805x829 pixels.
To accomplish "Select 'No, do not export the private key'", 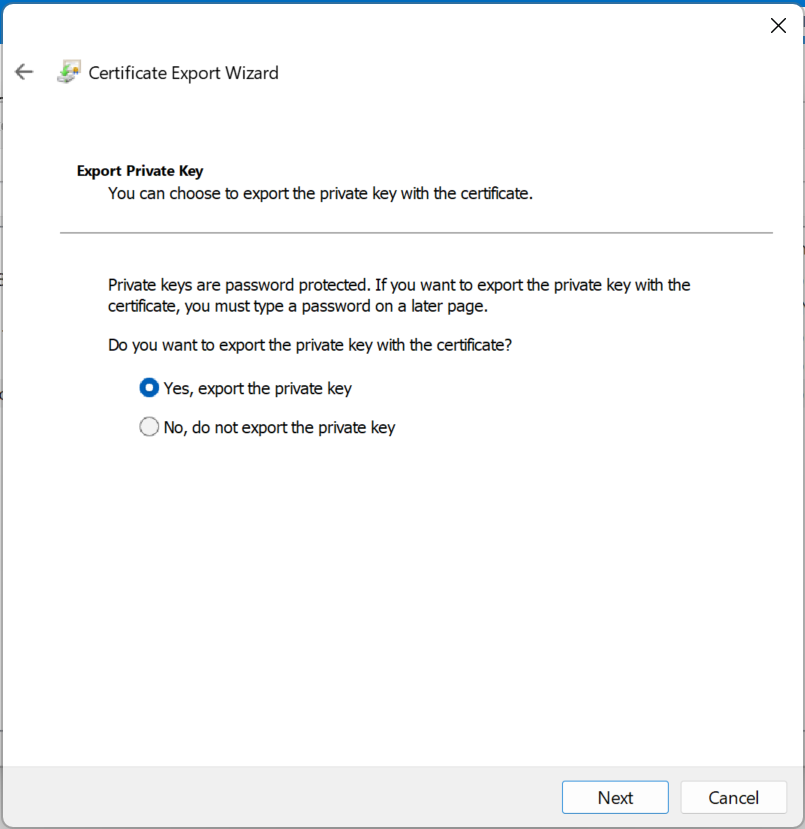I will coord(267,427).
